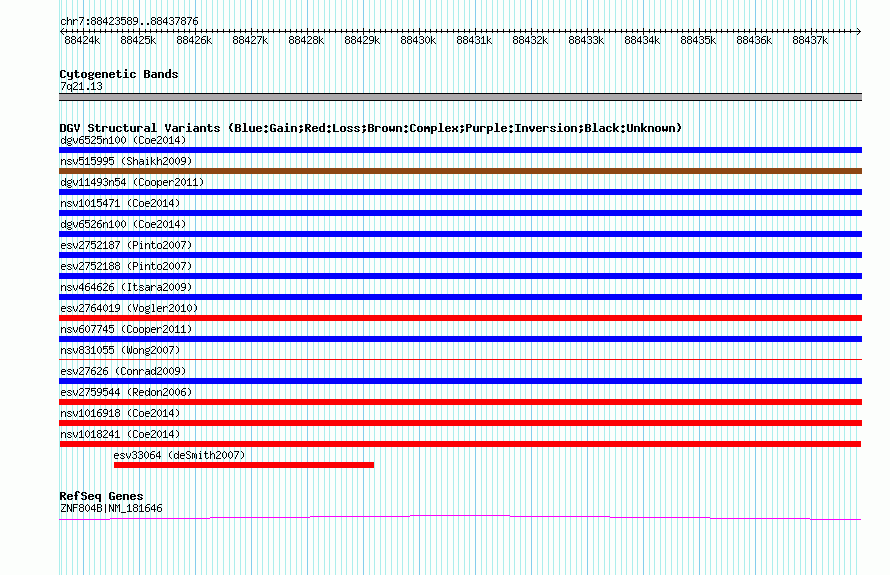890x575 pixels.
Task: Click the esv33064 (deSmith2007) label text
Action: click(x=179, y=455)
